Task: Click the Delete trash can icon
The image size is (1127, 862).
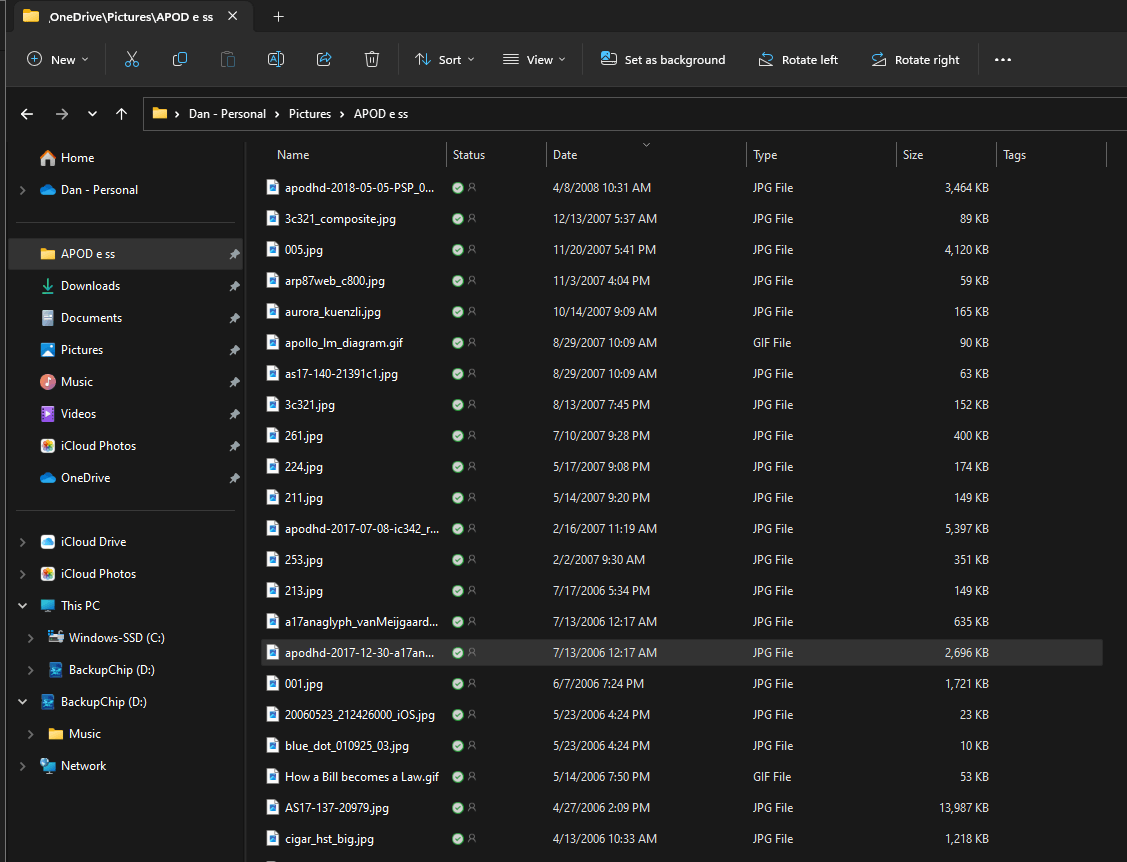Action: [x=372, y=60]
